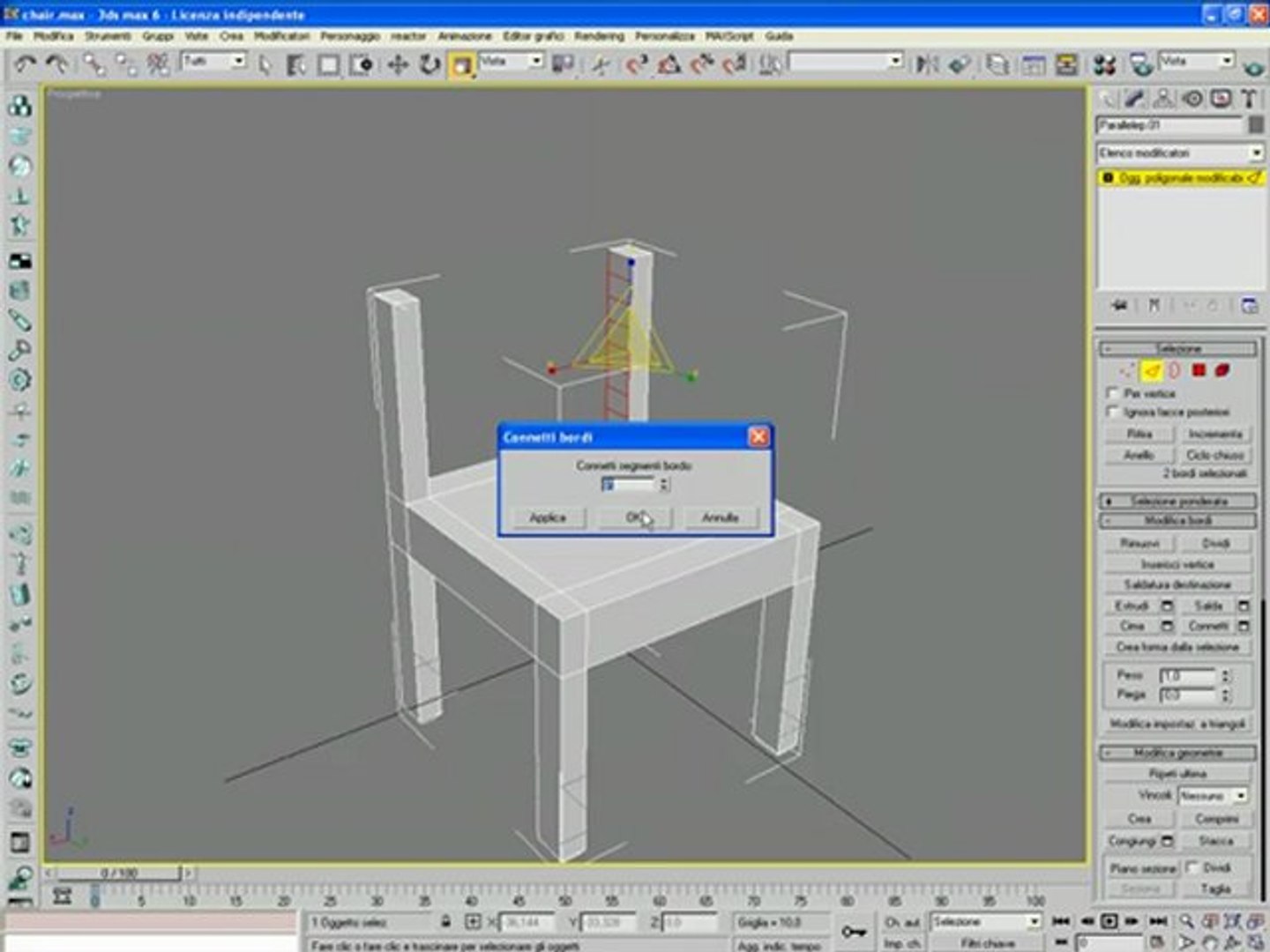1270x952 pixels.
Task: Click the 'Inserisci vertice' button
Action: 1178,564
